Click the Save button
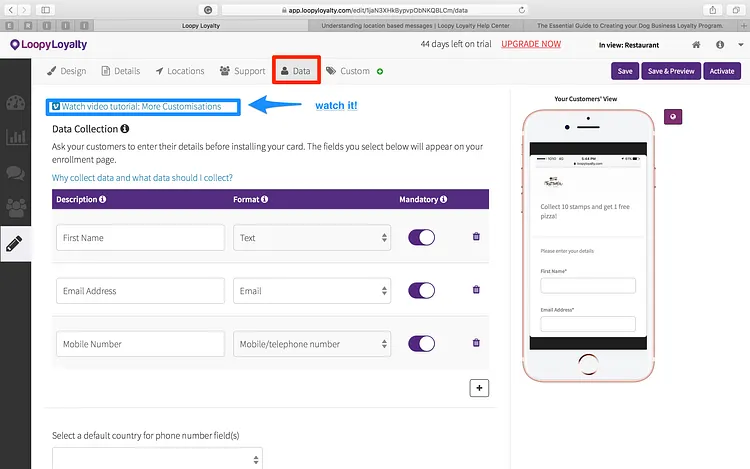The width and height of the screenshot is (750, 469). click(625, 71)
